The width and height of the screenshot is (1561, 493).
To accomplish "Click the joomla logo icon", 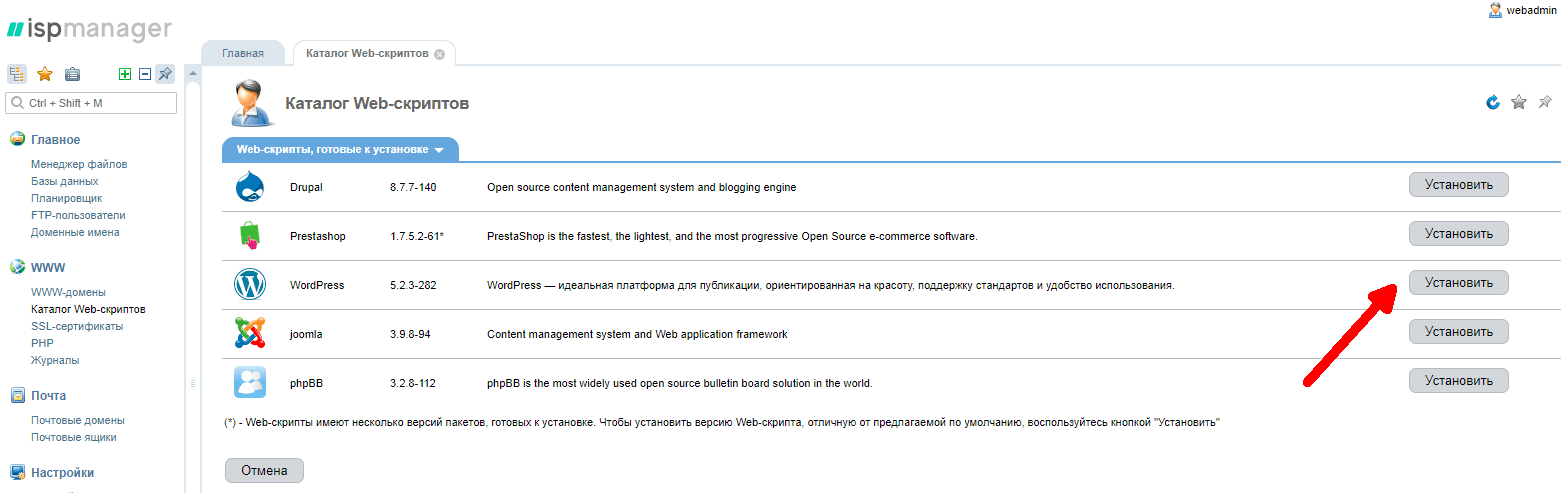I will pyautogui.click(x=250, y=333).
